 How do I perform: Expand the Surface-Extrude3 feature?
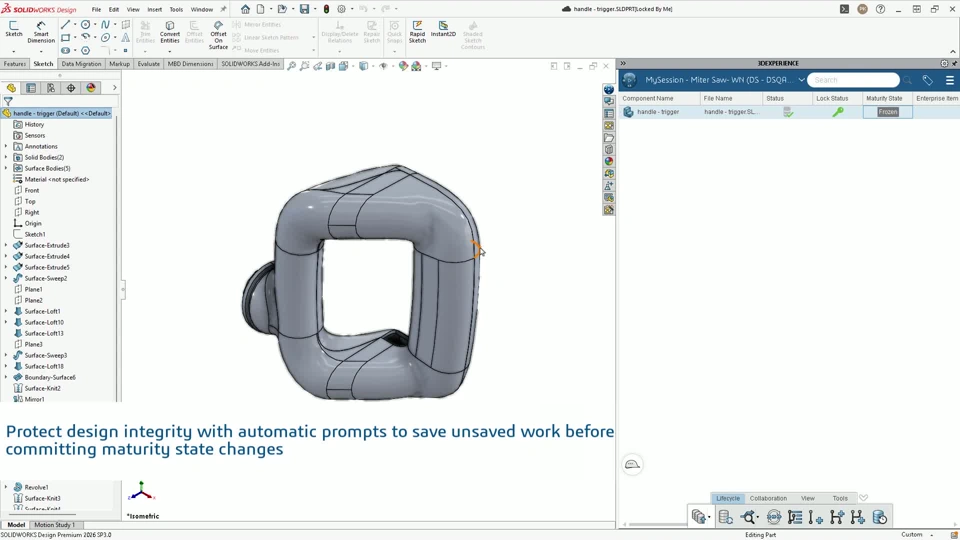tap(6, 246)
